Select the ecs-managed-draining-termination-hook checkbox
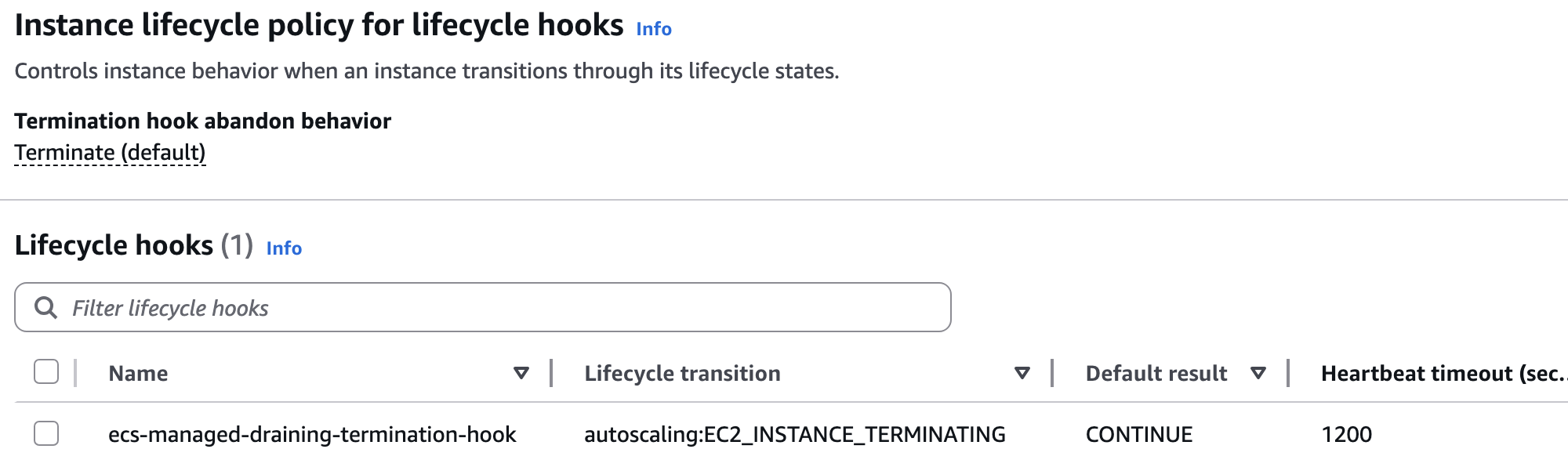 [46, 433]
